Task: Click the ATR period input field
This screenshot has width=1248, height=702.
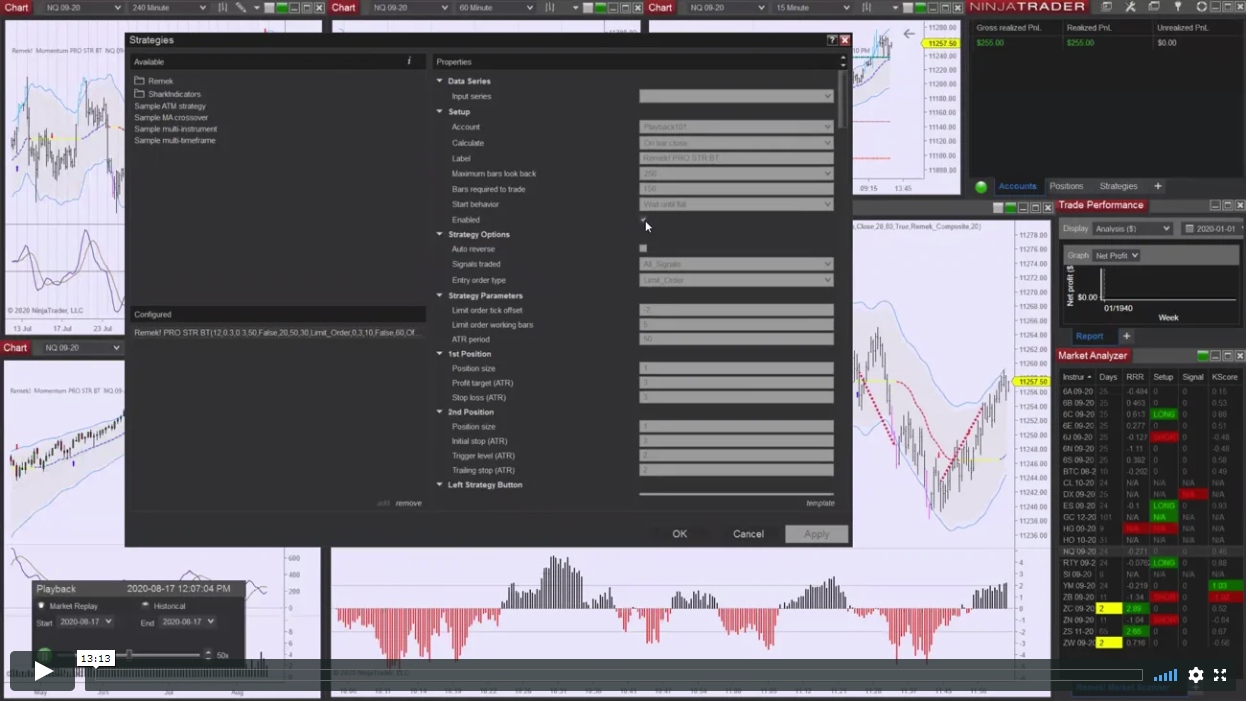Action: (736, 339)
